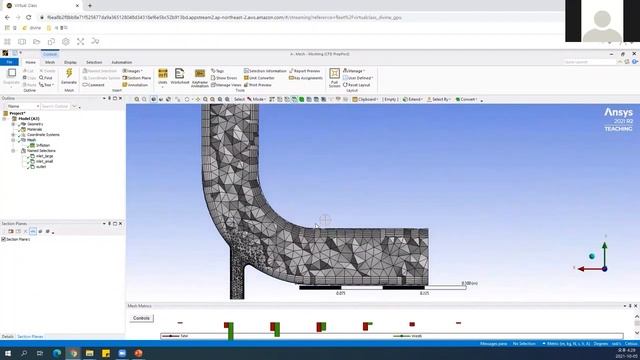Switch to the Automation ribbon tab

point(122,62)
